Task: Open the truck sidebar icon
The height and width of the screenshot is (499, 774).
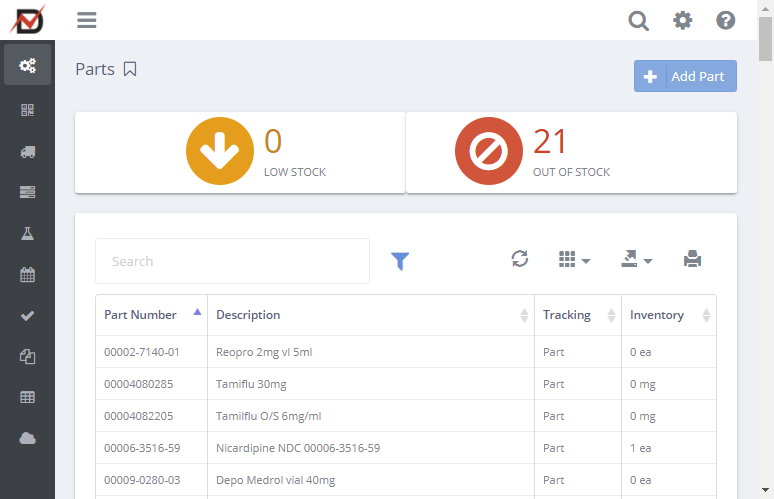Action: [28, 152]
